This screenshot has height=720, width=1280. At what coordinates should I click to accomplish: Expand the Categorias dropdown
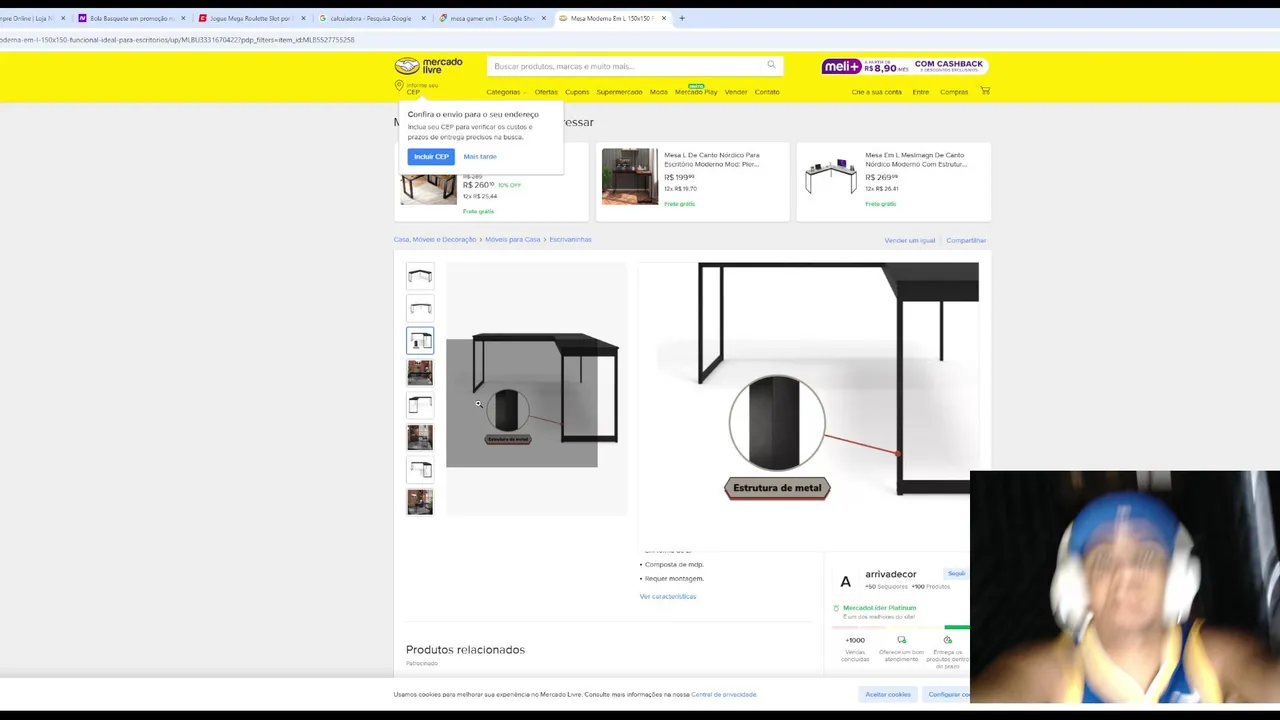(505, 92)
